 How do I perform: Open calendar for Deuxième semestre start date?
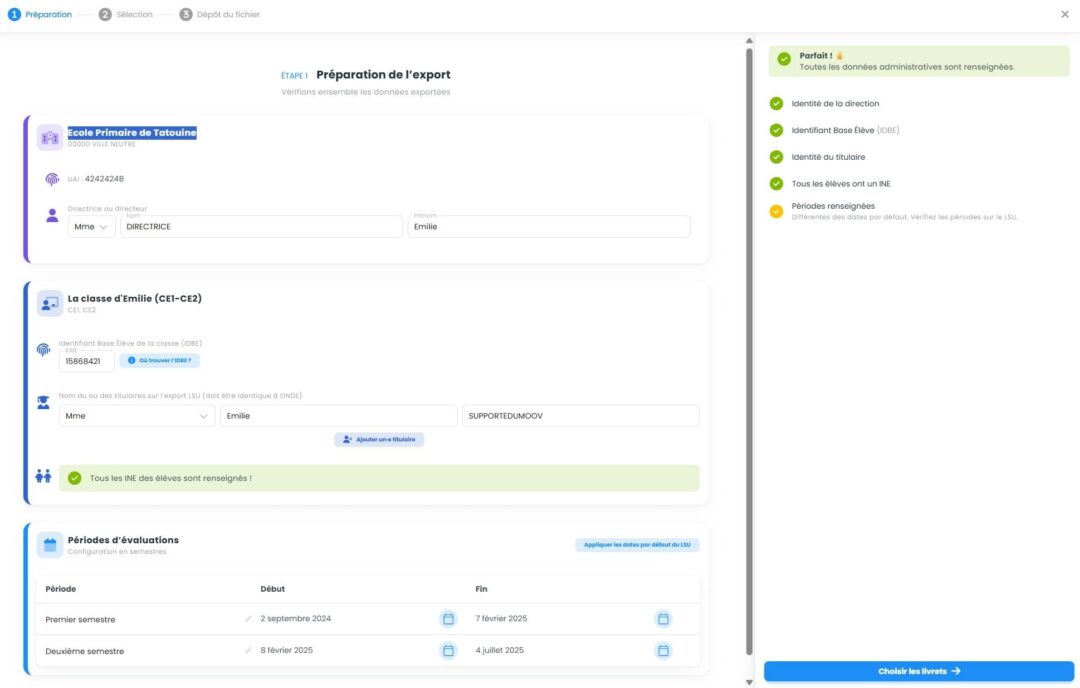[x=448, y=651]
